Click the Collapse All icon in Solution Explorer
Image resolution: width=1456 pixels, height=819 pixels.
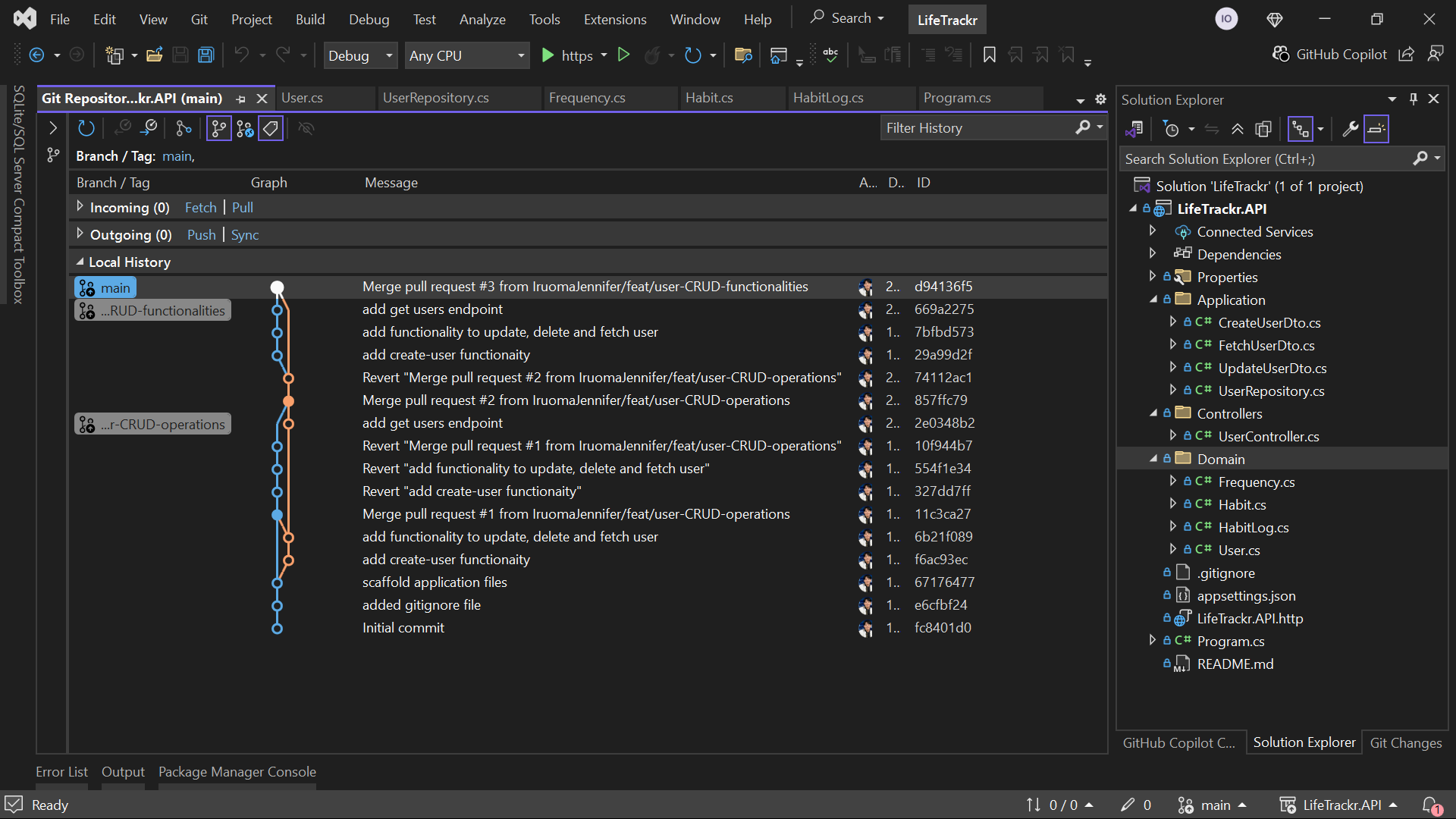point(1238,130)
